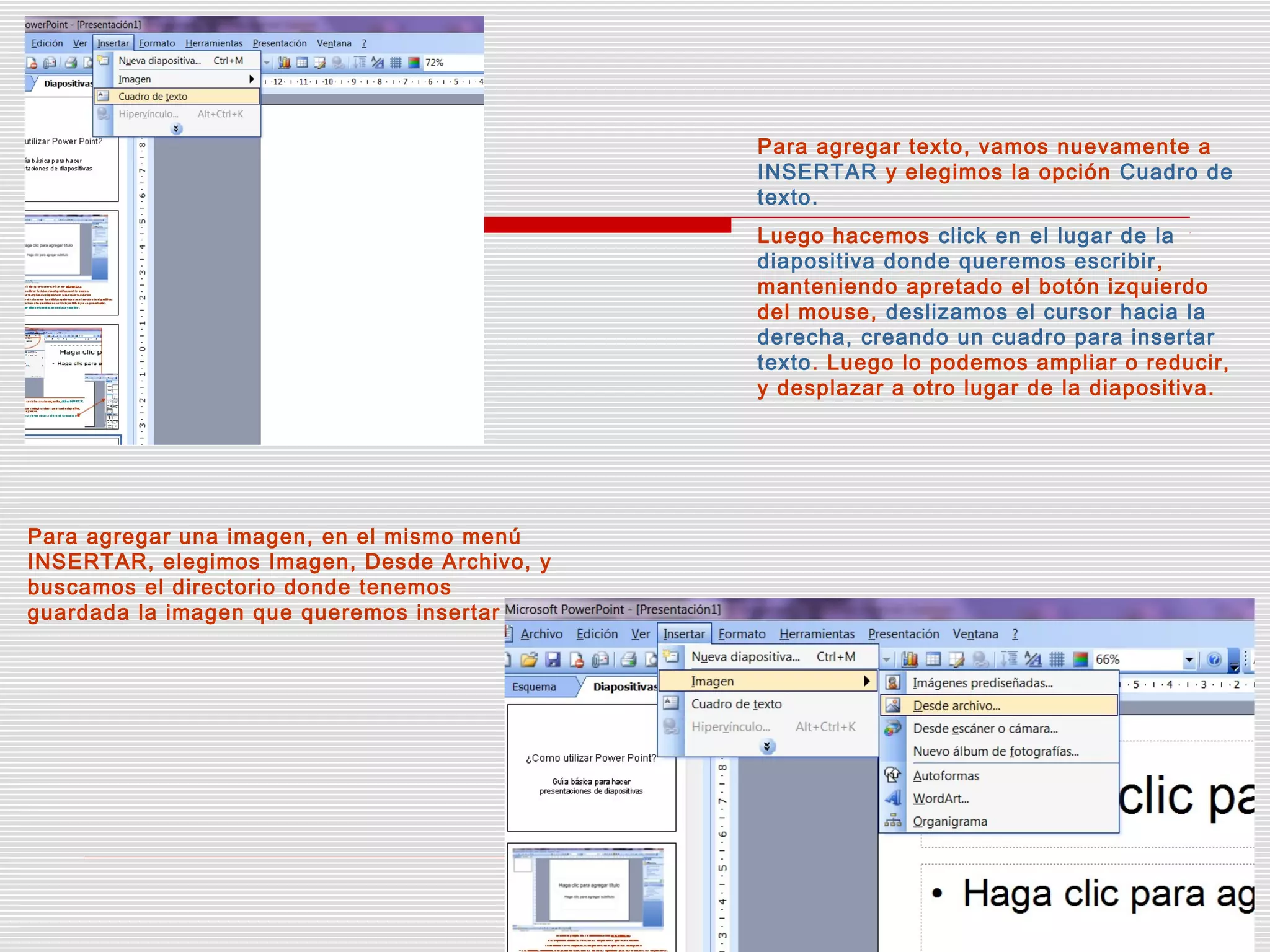Viewport: 1270px width, 952px height.
Task: Choose Imágenes prediseñadas from Imagen submenu
Action: pos(1000,683)
